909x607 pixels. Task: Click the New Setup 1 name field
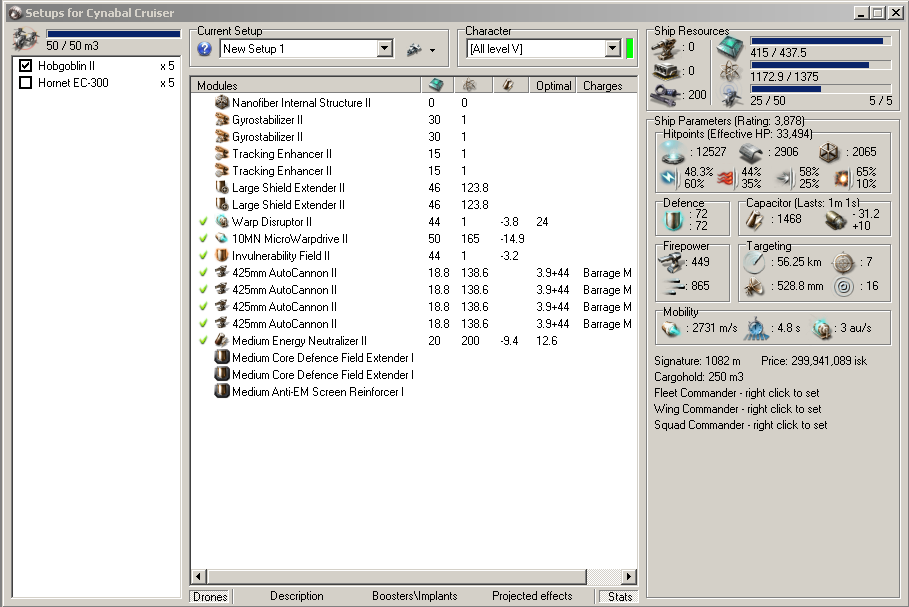pyautogui.click(x=299, y=49)
